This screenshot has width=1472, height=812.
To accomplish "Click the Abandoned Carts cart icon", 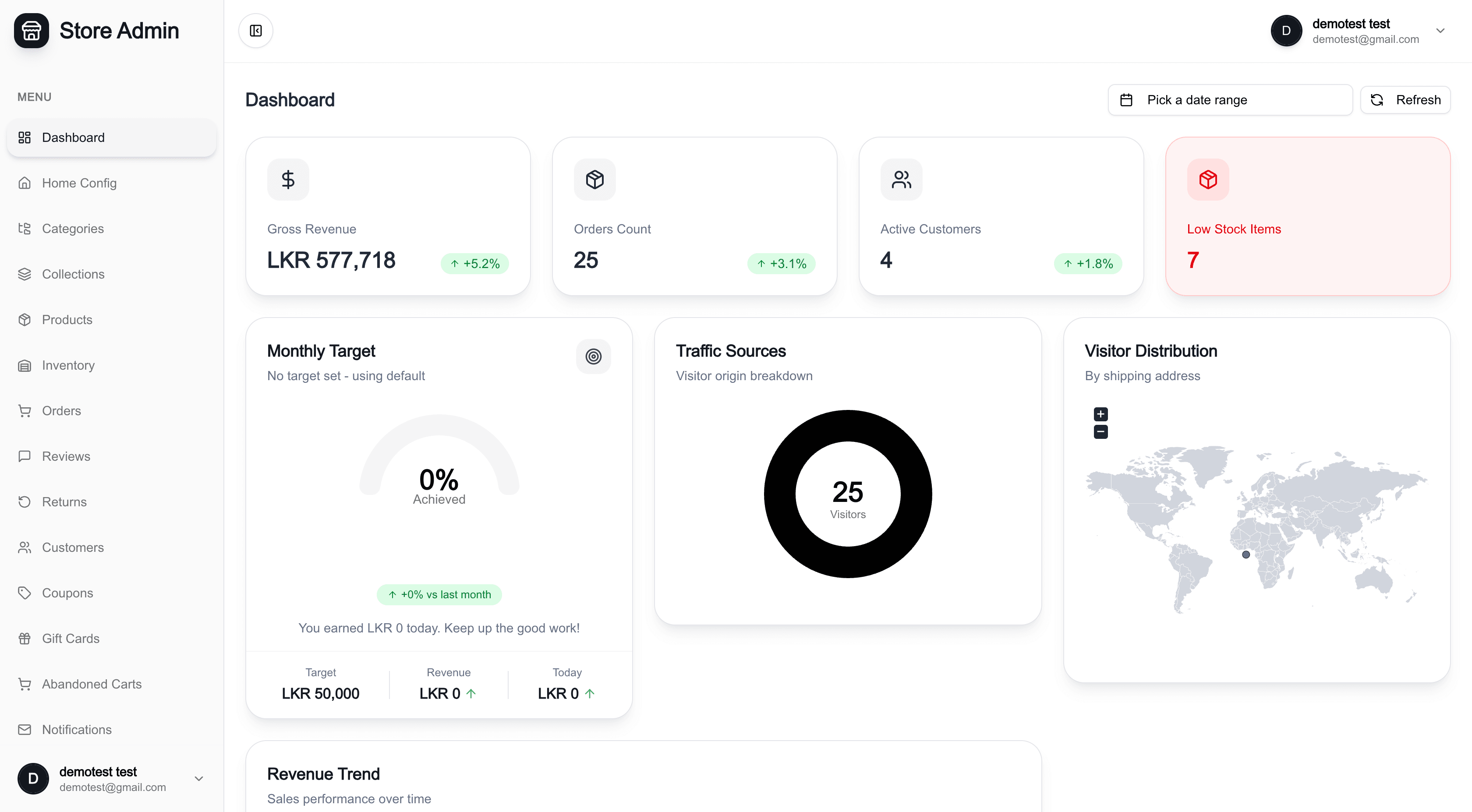I will [x=25, y=683].
